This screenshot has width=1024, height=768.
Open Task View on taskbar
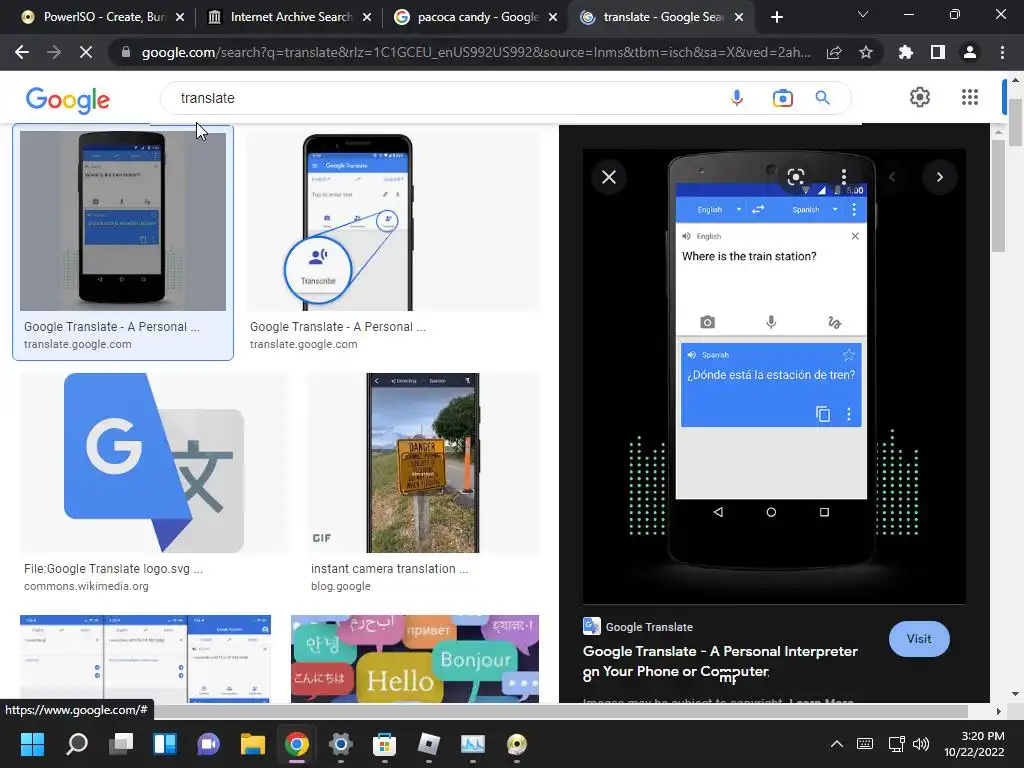(121, 744)
